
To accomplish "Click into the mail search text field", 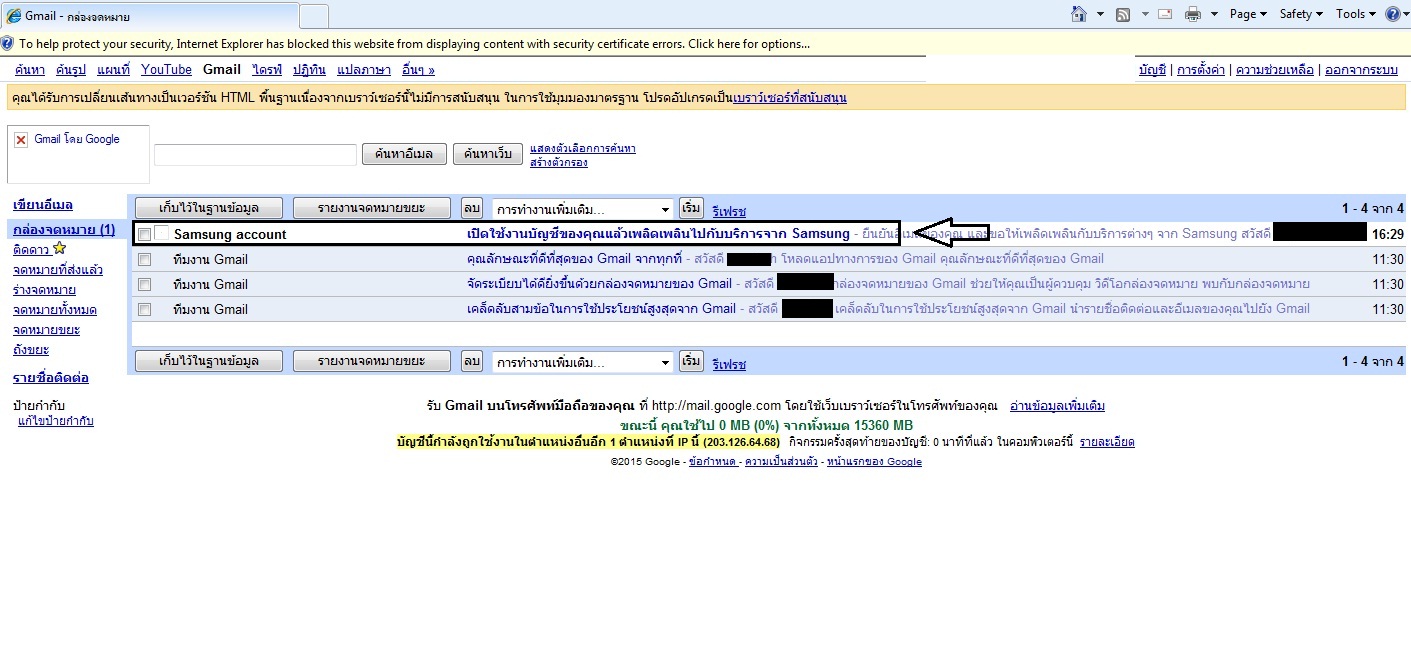I will (x=255, y=155).
